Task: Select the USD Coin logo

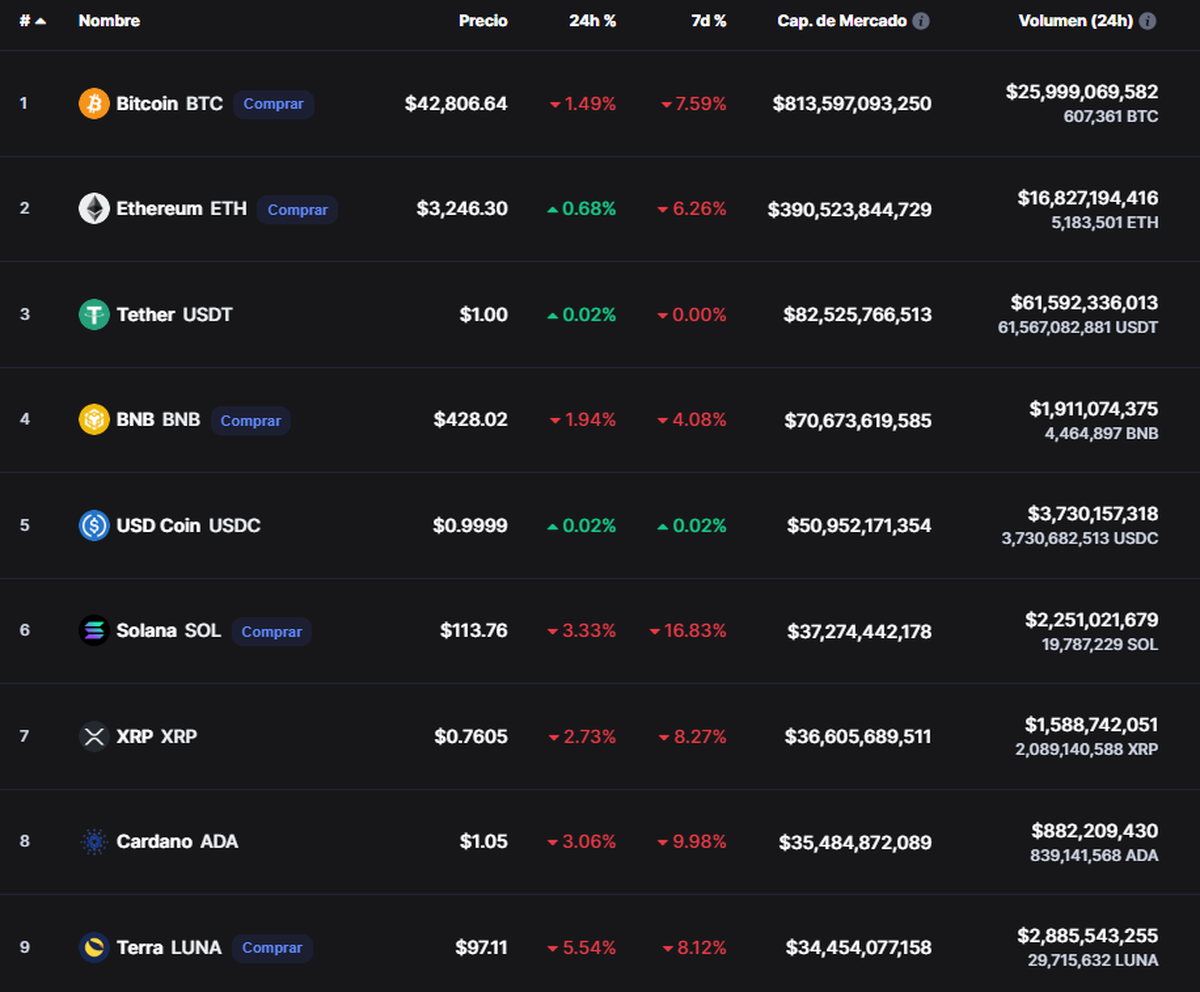Action: click(93, 525)
